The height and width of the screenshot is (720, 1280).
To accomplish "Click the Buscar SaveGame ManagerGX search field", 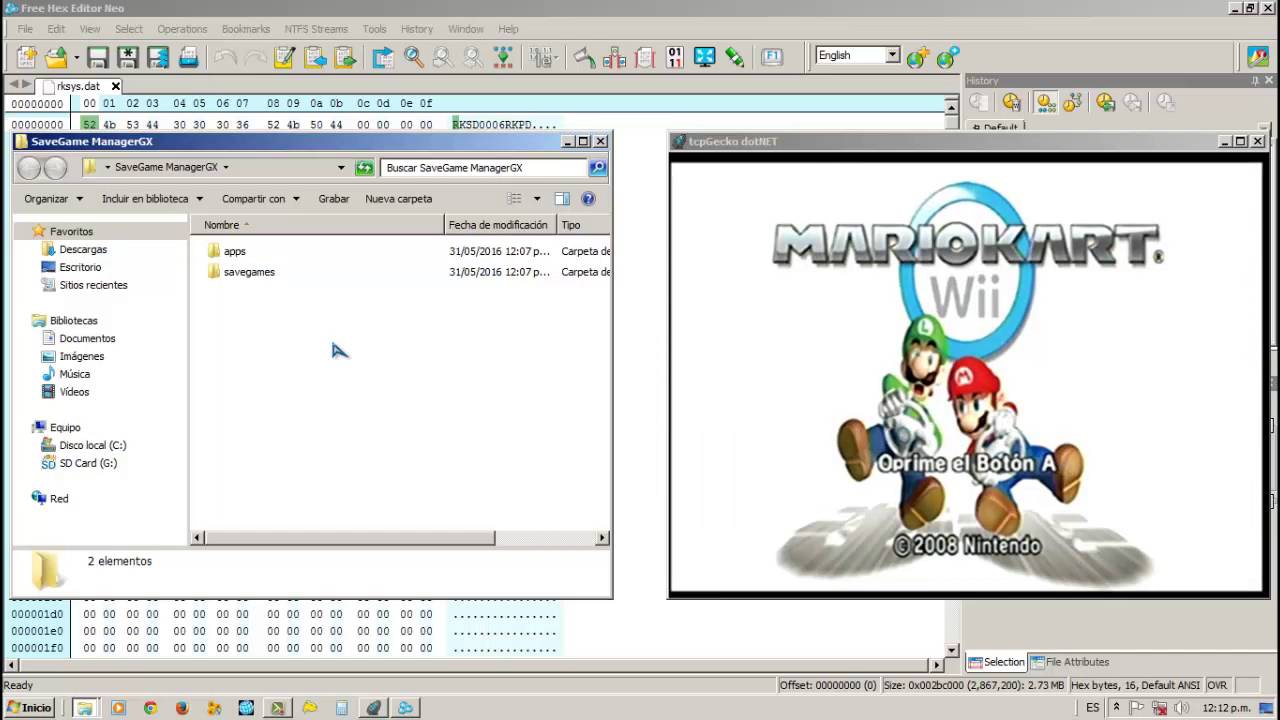I will click(x=485, y=168).
